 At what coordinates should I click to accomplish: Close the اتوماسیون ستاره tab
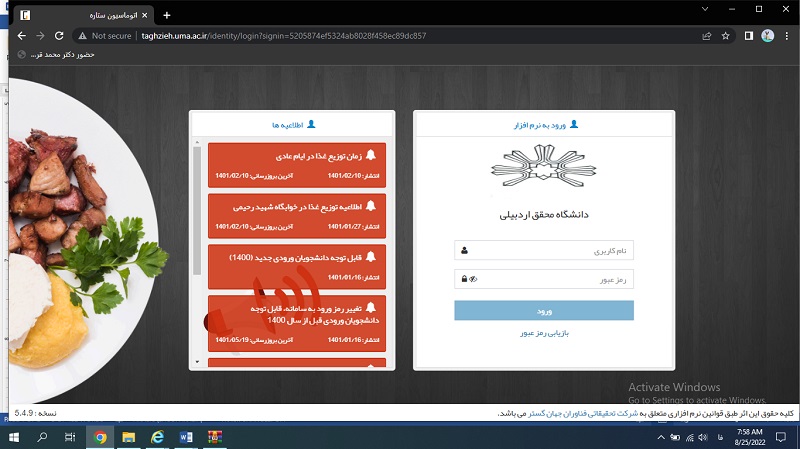tap(144, 15)
